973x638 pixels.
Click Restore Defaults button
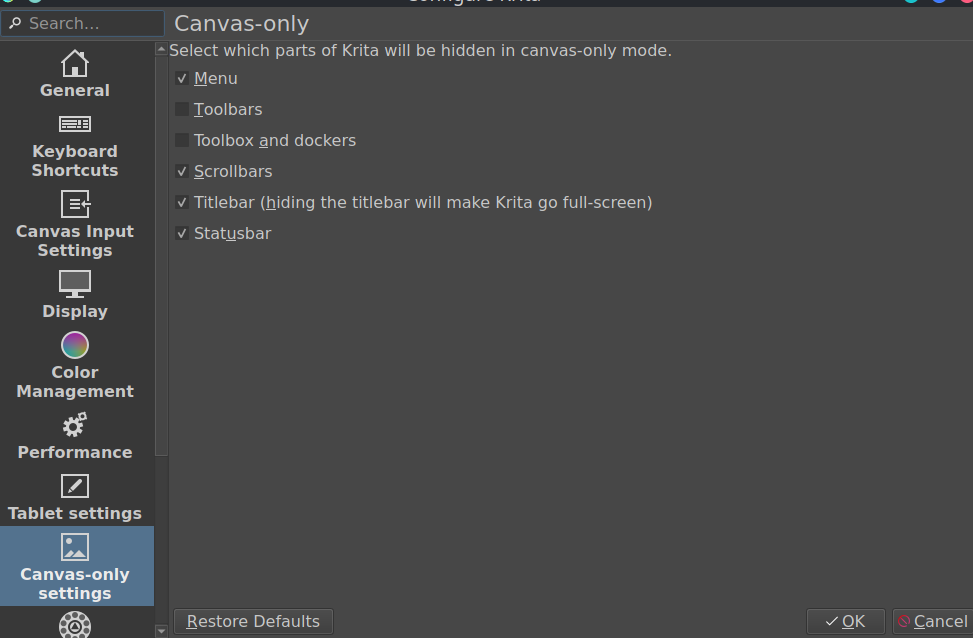click(253, 621)
